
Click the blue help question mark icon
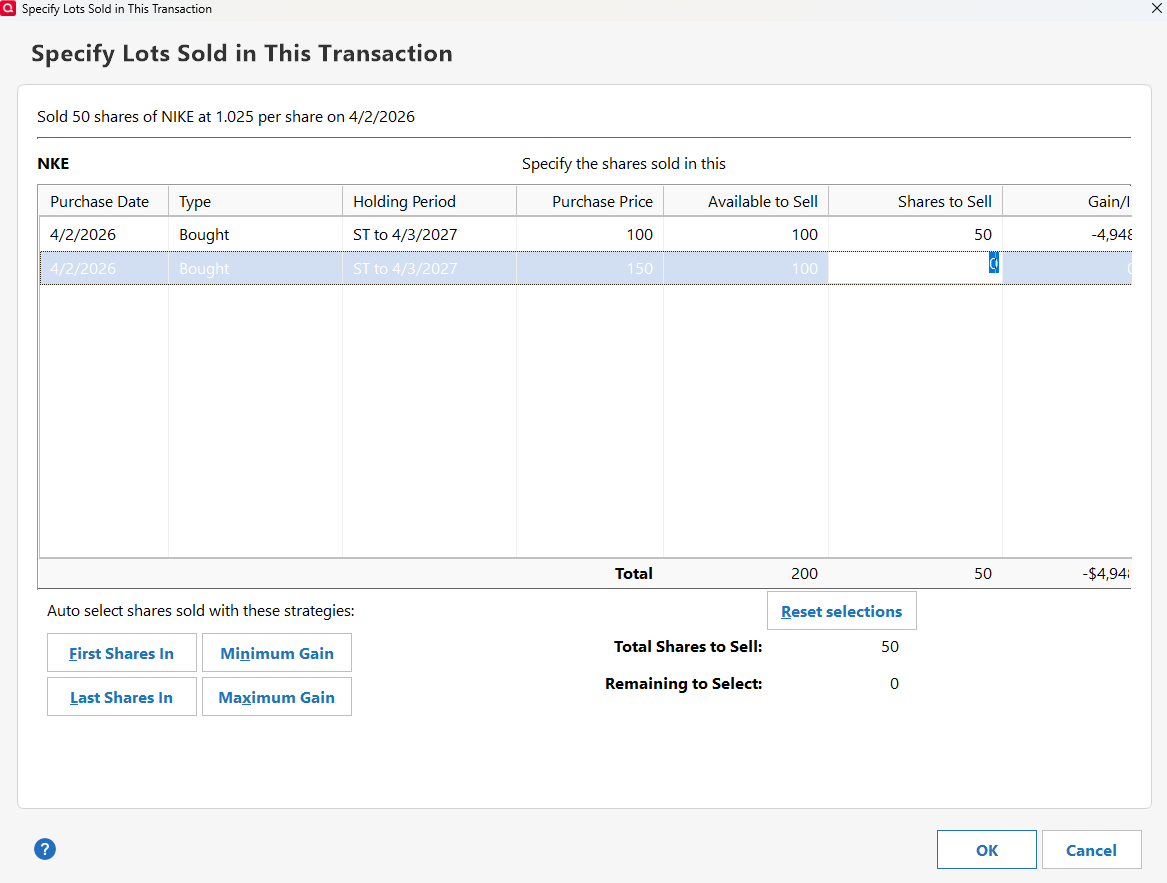tap(45, 849)
